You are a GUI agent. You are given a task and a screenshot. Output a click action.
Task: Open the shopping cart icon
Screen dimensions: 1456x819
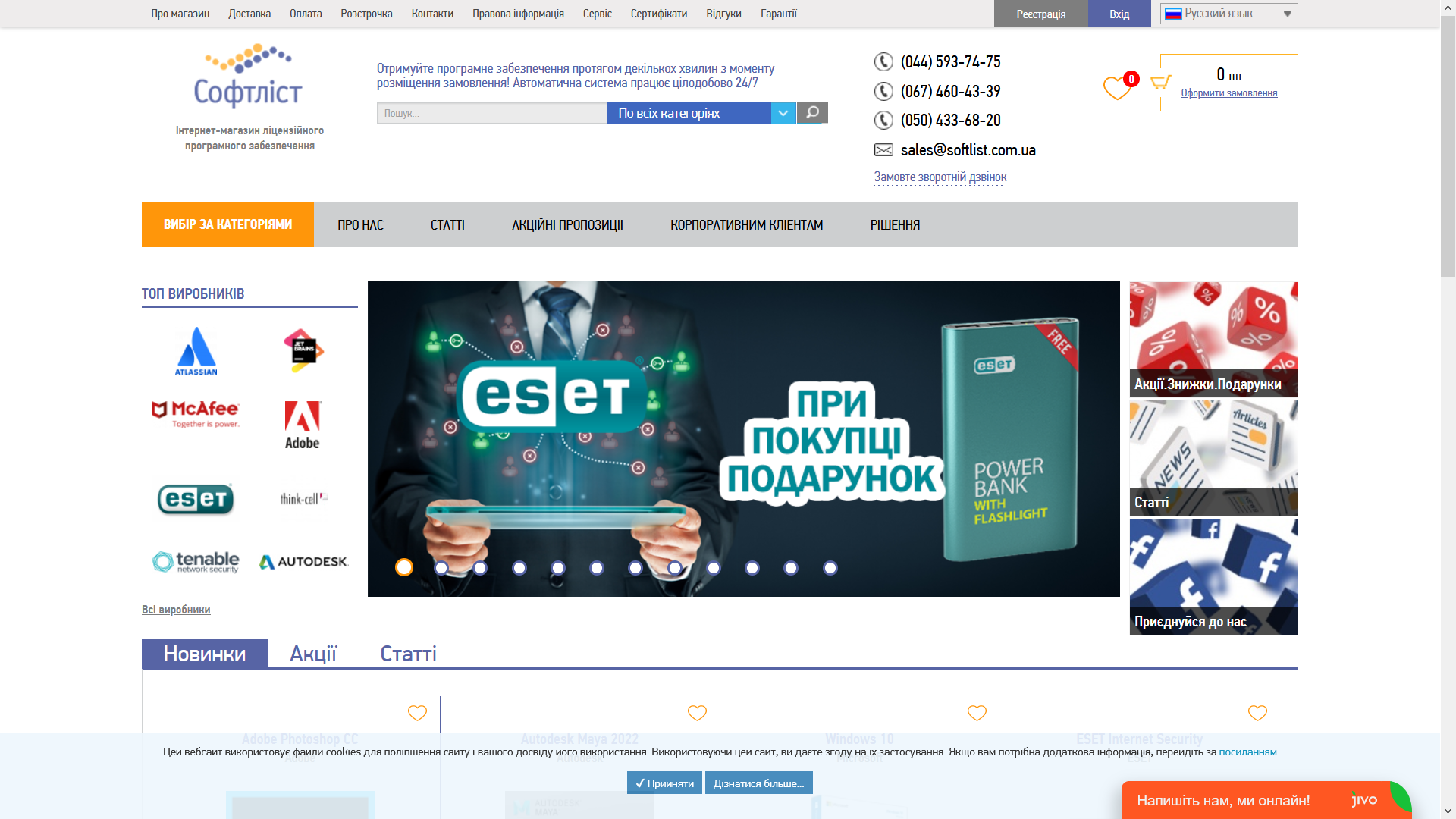point(1159,80)
